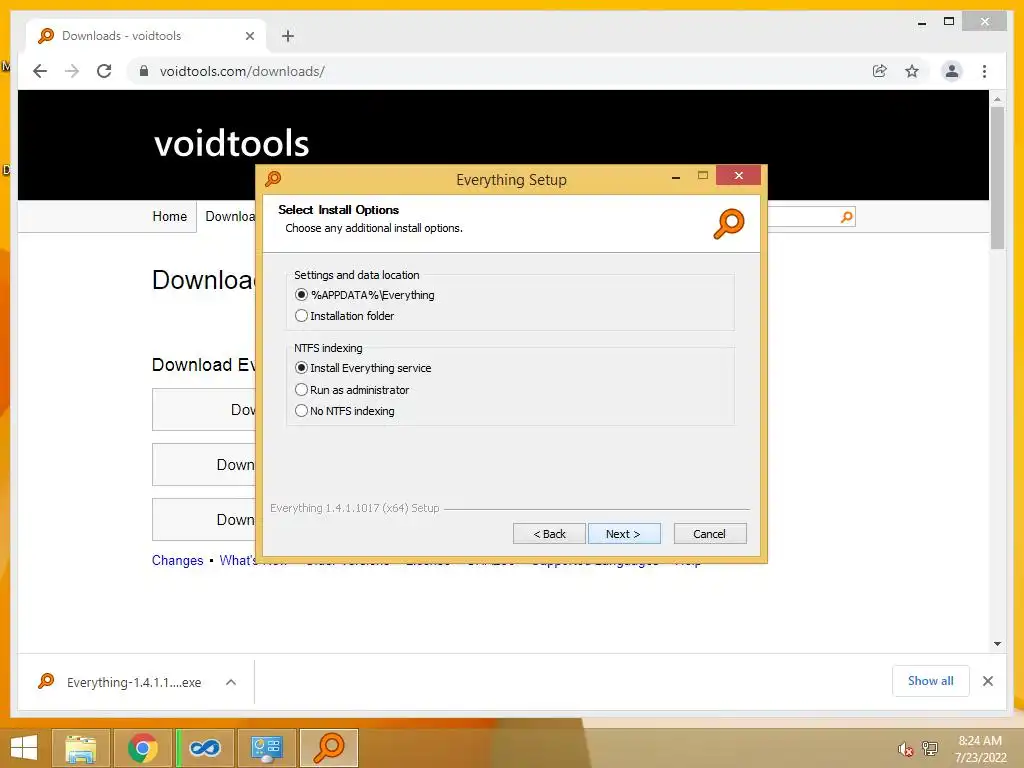The image size is (1024, 768).
Task: Go Back in Everything Setup wizard
Action: 549,534
